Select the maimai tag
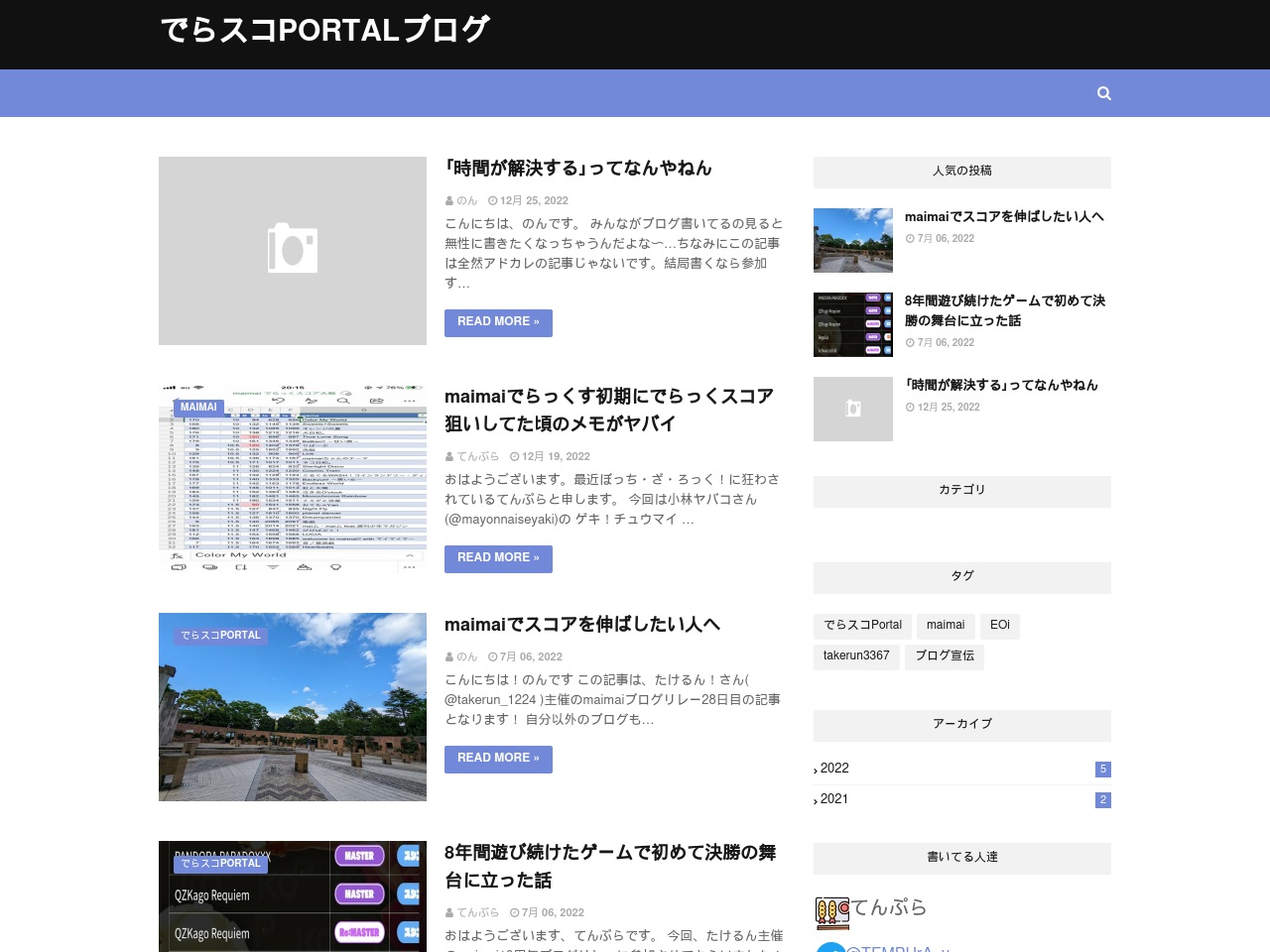The height and width of the screenshot is (952, 1270). (946, 626)
